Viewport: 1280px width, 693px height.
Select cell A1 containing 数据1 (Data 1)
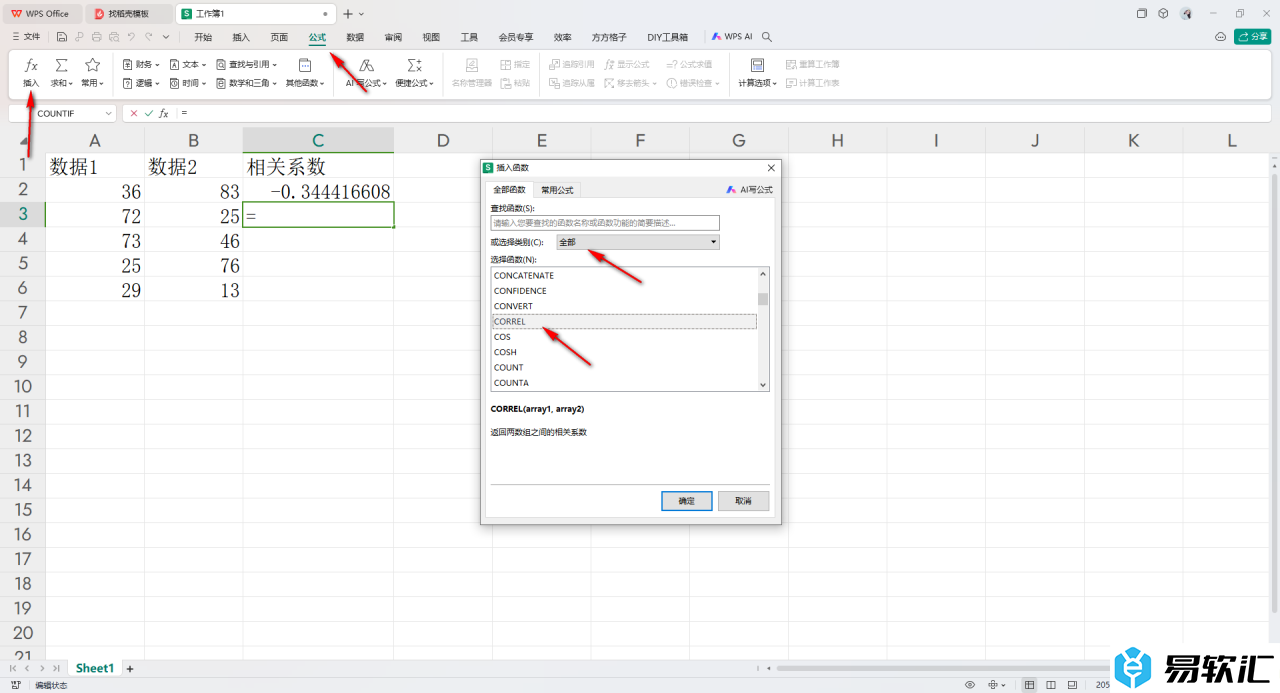[95, 165]
